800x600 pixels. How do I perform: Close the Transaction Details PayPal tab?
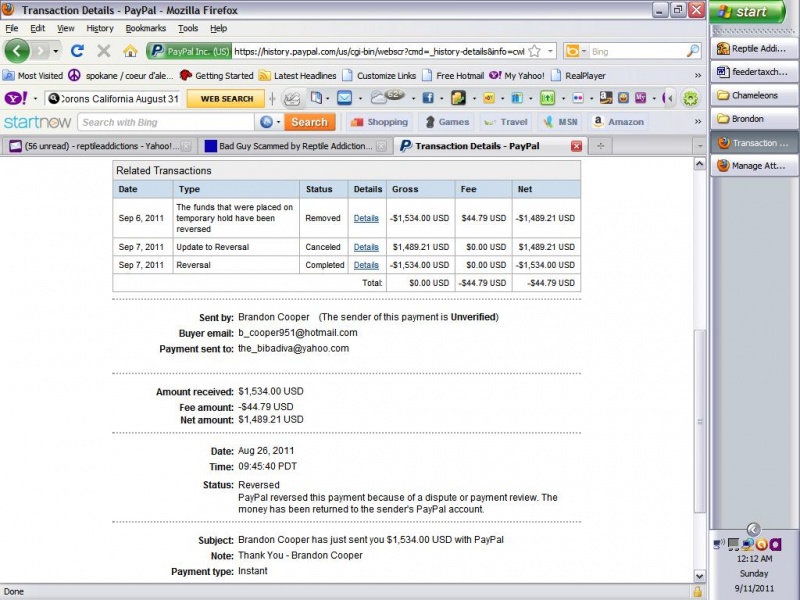tap(576, 146)
